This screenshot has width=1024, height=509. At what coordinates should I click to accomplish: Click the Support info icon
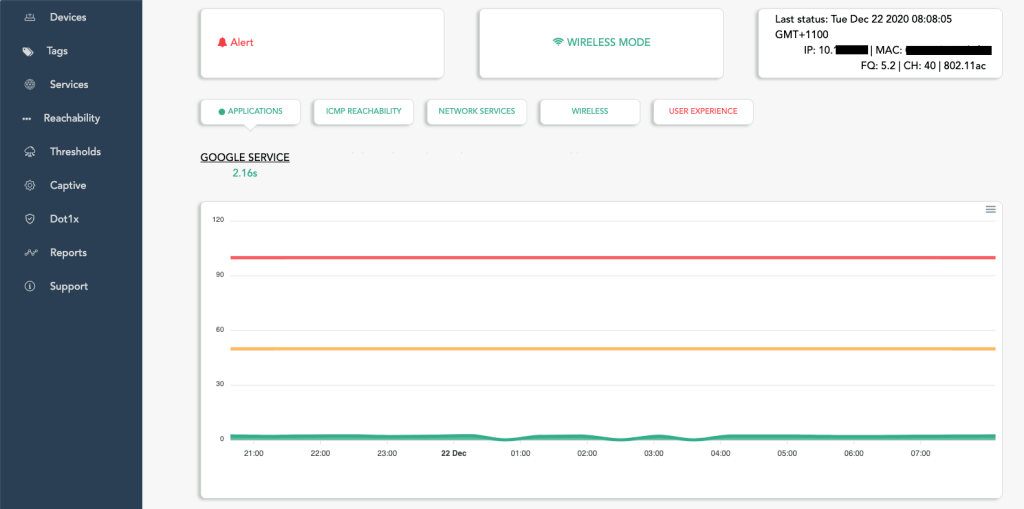click(29, 287)
